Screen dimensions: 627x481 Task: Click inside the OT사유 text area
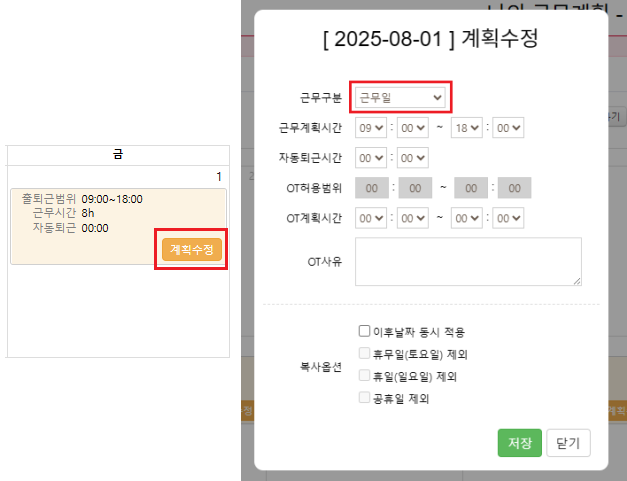click(468, 261)
